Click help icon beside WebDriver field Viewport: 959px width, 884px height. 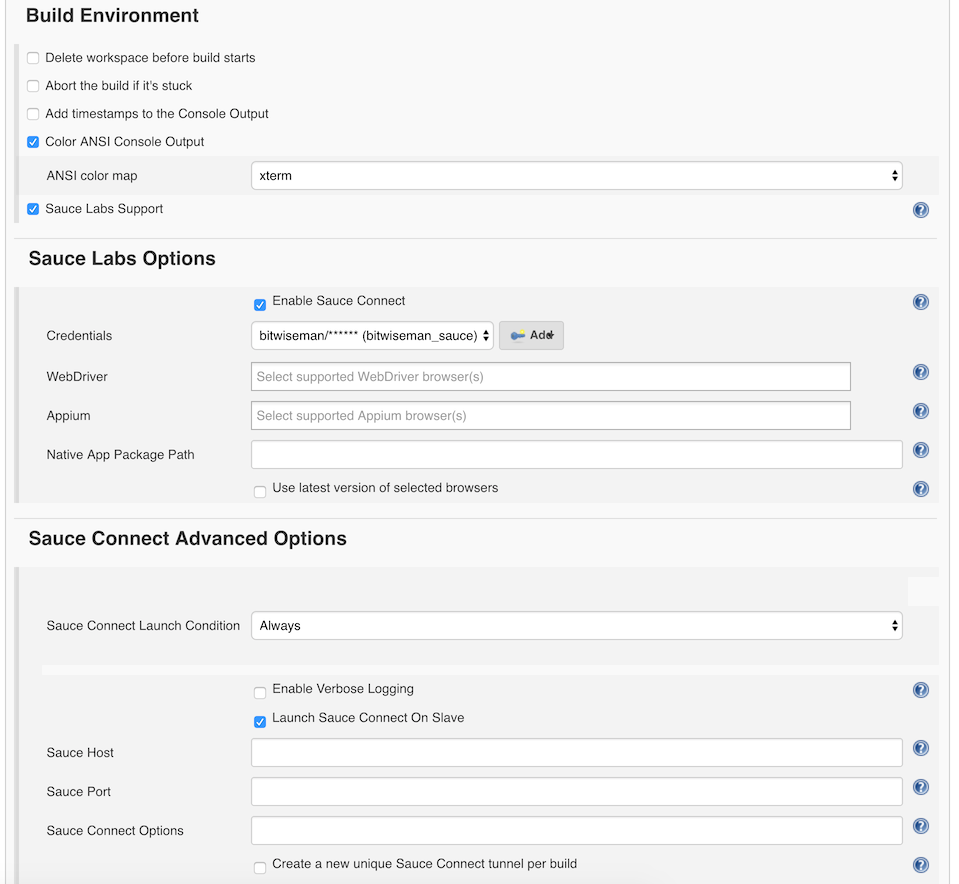tap(921, 372)
